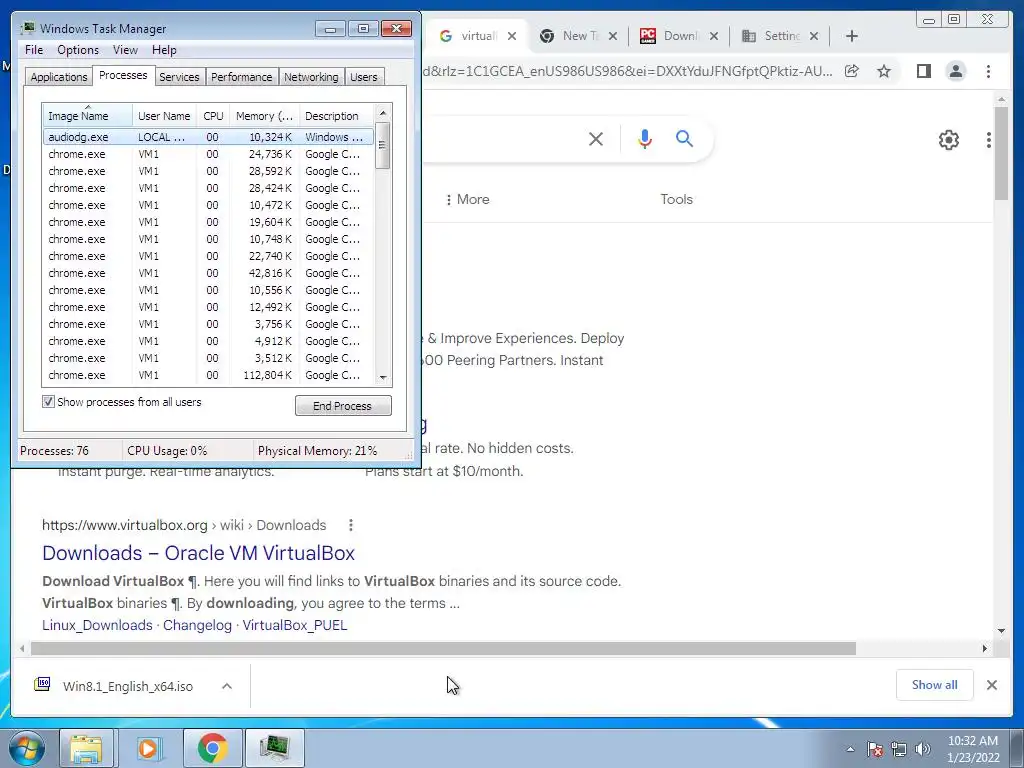Select chrome.exe row using 112,804 K
Screen dimensions: 1024x768
click(x=208, y=375)
